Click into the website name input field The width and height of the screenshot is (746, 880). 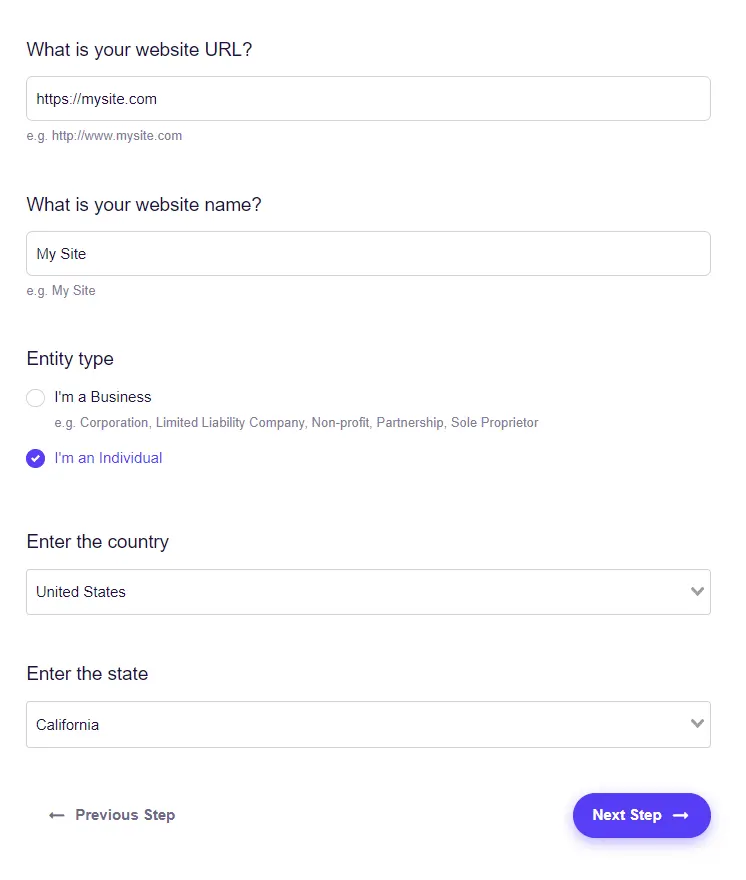click(x=368, y=254)
